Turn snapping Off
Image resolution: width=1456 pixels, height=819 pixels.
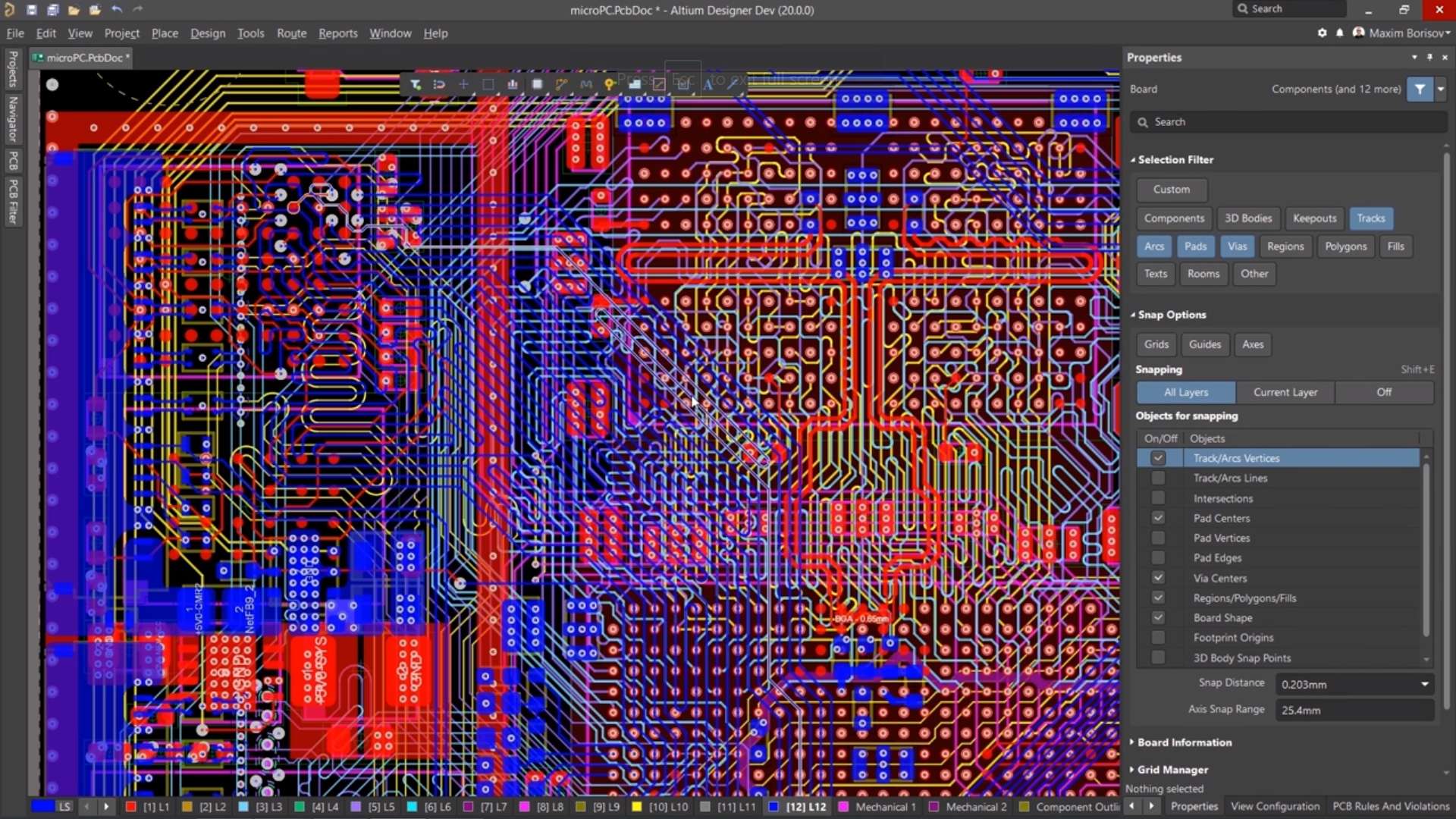click(x=1384, y=392)
